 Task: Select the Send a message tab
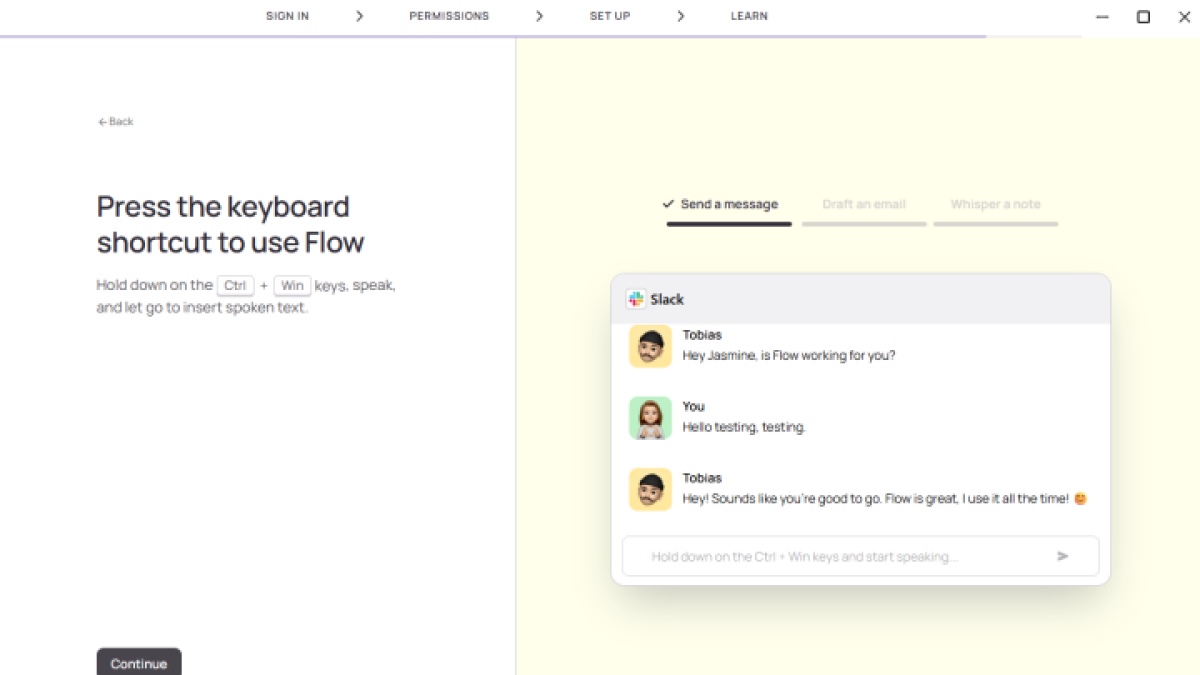pos(729,205)
